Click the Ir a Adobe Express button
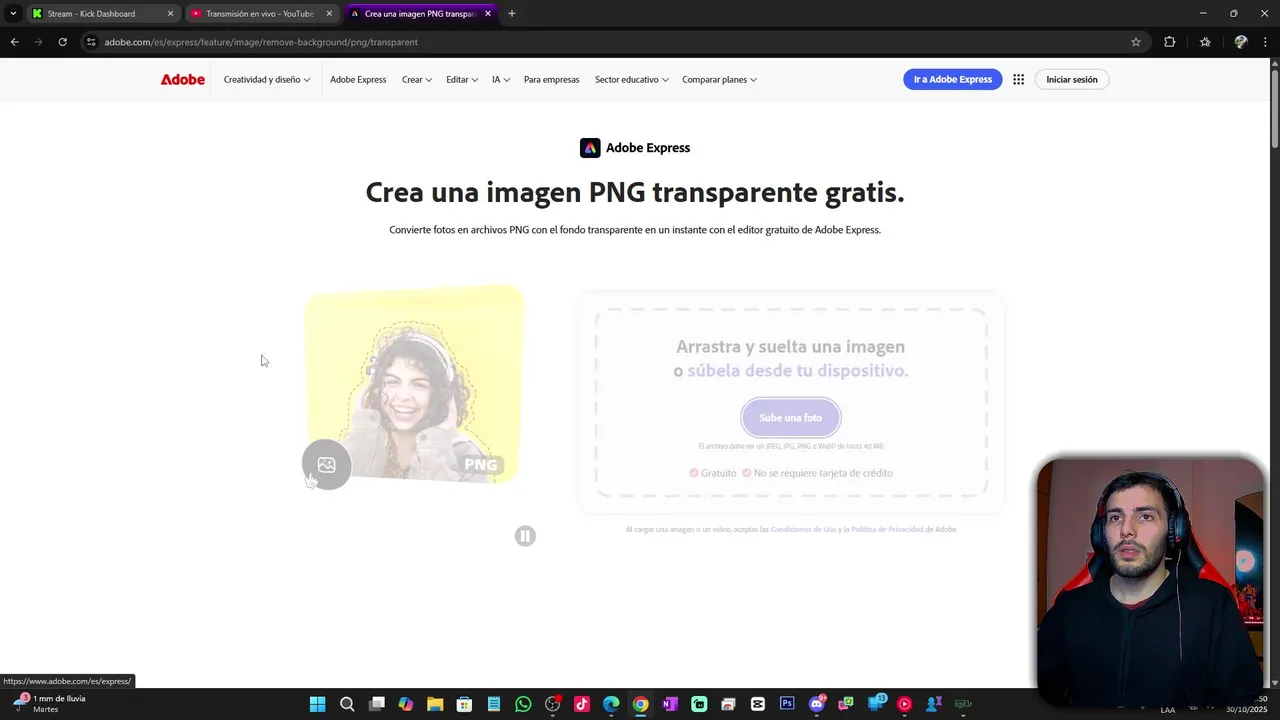 click(953, 79)
